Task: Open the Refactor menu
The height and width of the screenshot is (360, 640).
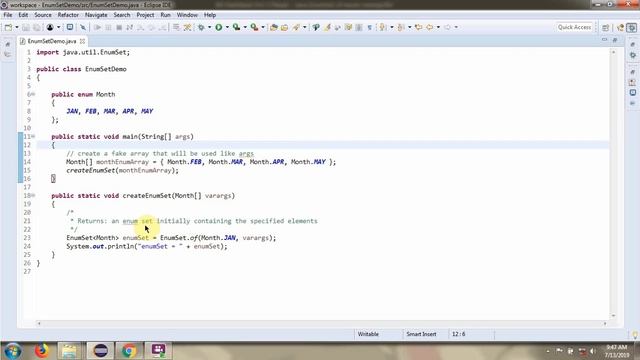Action: [x=68, y=15]
